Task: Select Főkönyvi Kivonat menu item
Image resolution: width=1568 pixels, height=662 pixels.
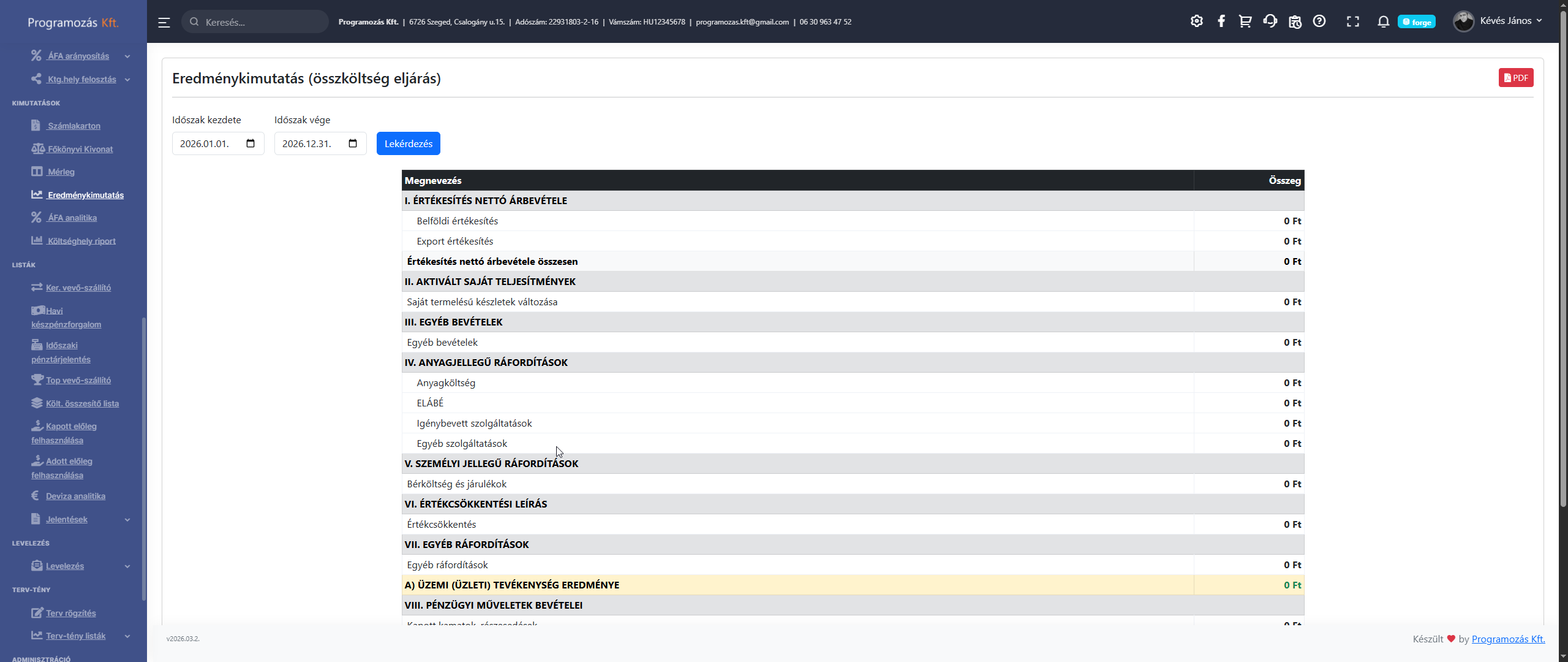Action: 80,149
